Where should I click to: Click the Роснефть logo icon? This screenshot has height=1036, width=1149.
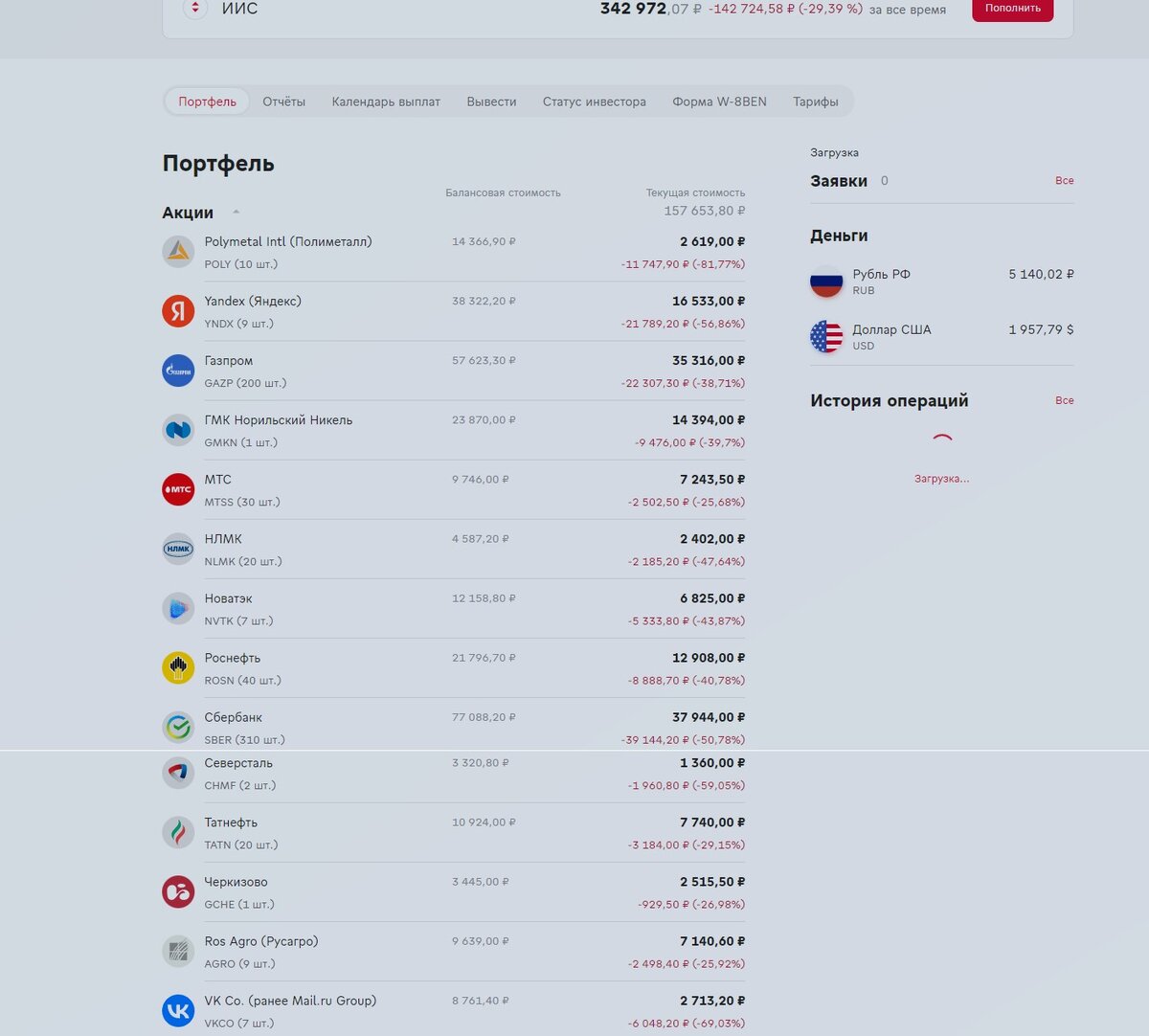[x=178, y=667]
